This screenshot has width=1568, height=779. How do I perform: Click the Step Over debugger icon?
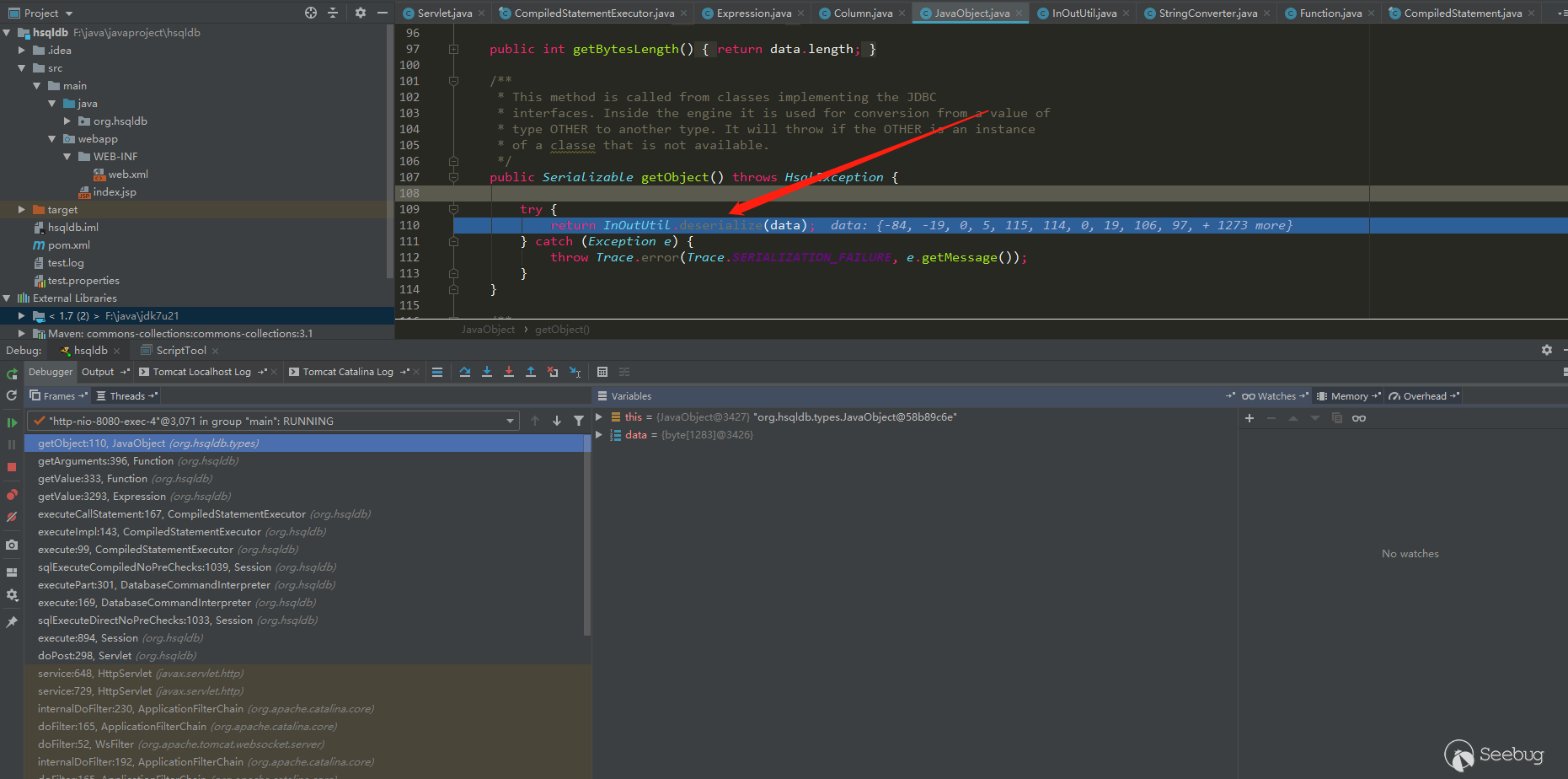pos(465,372)
